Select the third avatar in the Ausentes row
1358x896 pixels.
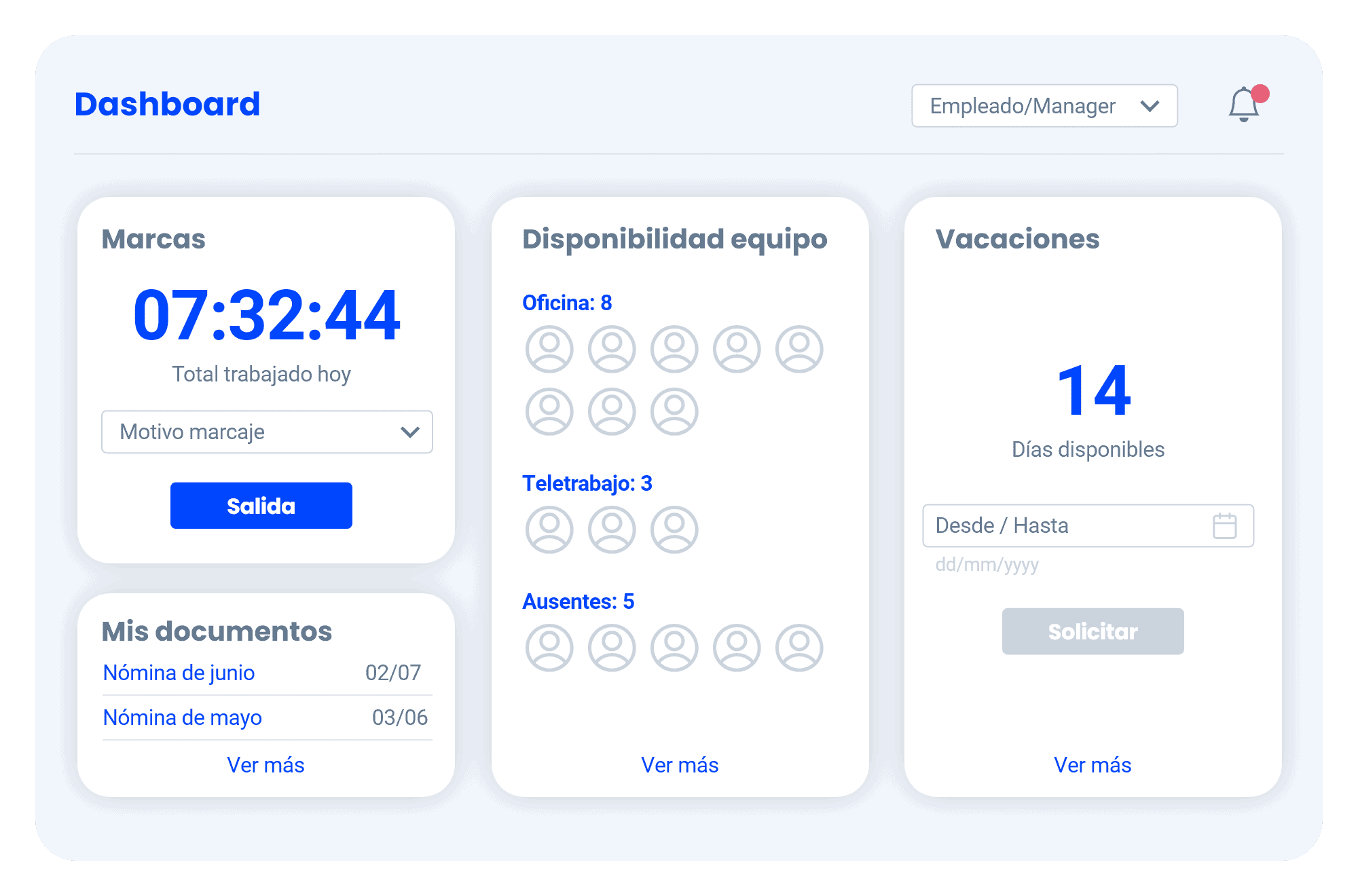click(674, 648)
